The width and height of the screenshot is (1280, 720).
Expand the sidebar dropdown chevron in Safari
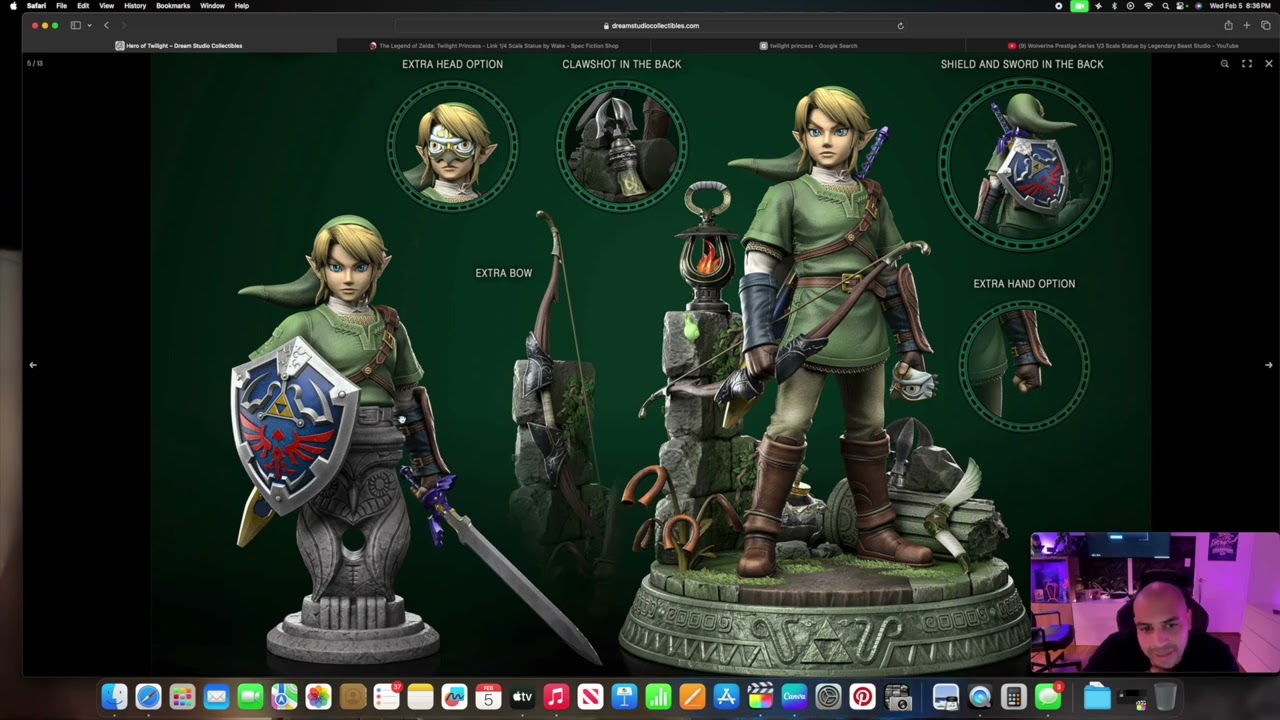(x=89, y=26)
